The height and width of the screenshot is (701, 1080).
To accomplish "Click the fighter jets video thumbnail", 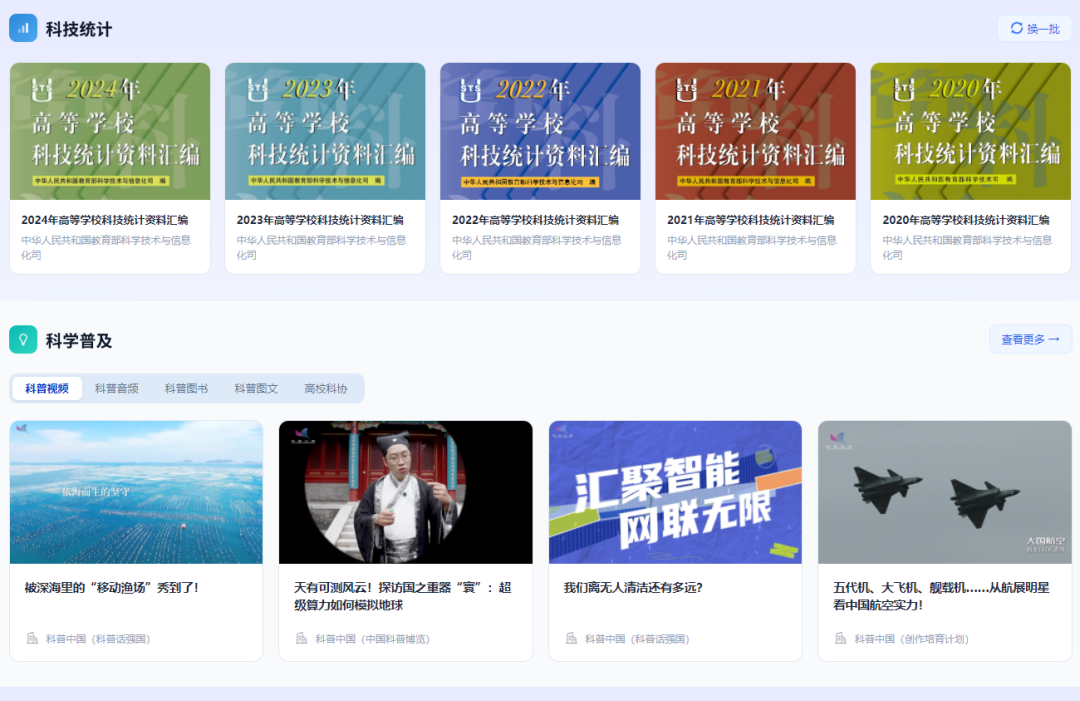I will (x=944, y=492).
